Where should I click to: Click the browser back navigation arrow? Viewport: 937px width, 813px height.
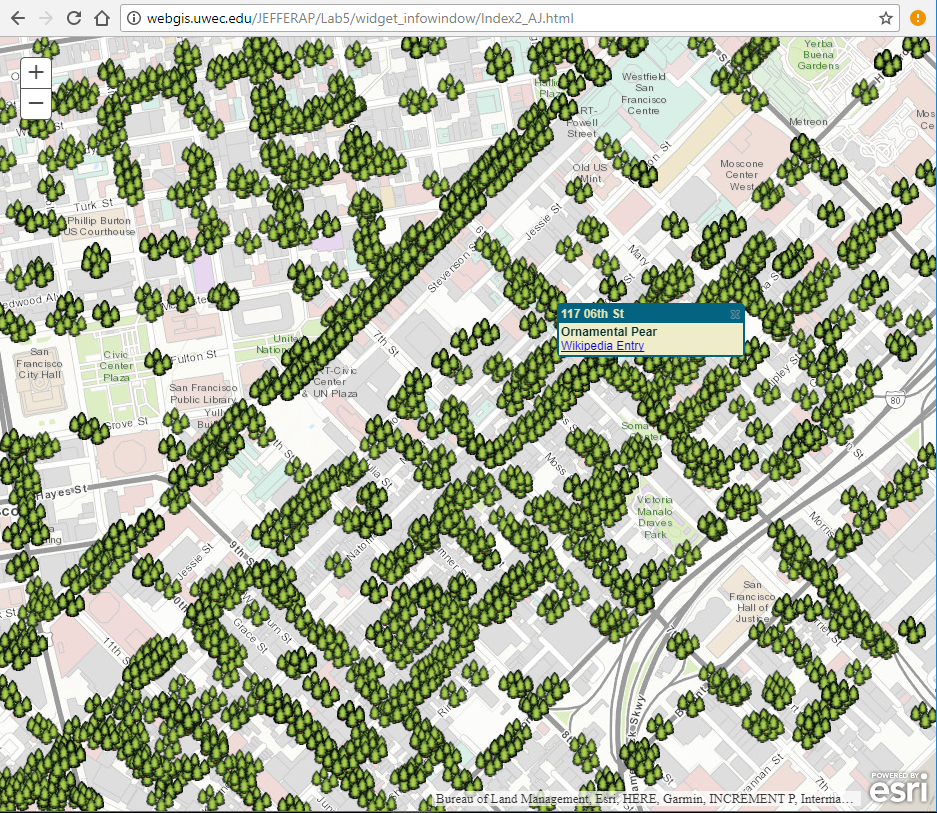[x=19, y=17]
